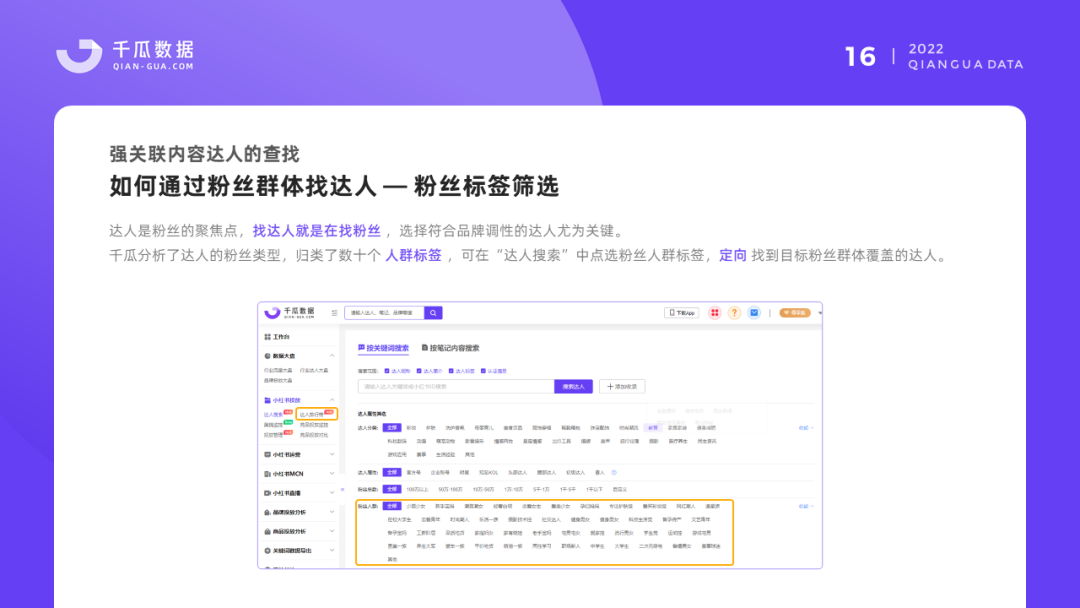Click the 小红书直播 camera icon
Screen dimensions: 1080x608
[x=267, y=493]
